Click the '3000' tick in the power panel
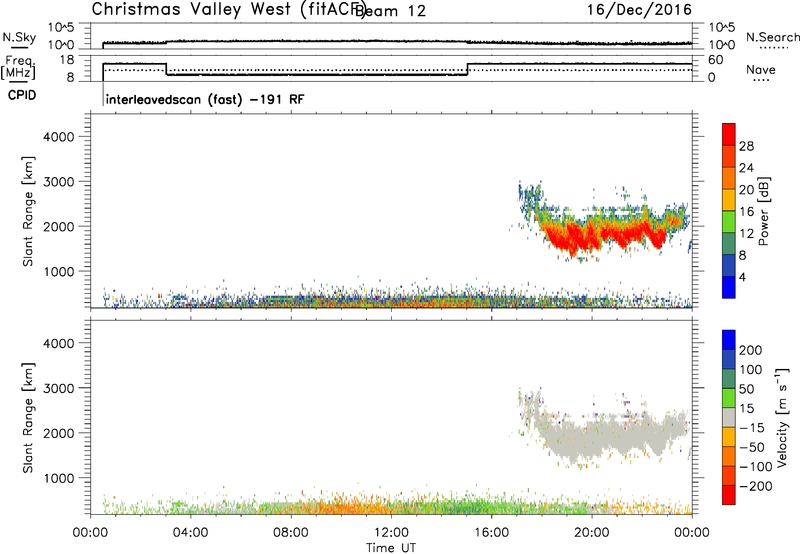The image size is (800, 554). 59,182
